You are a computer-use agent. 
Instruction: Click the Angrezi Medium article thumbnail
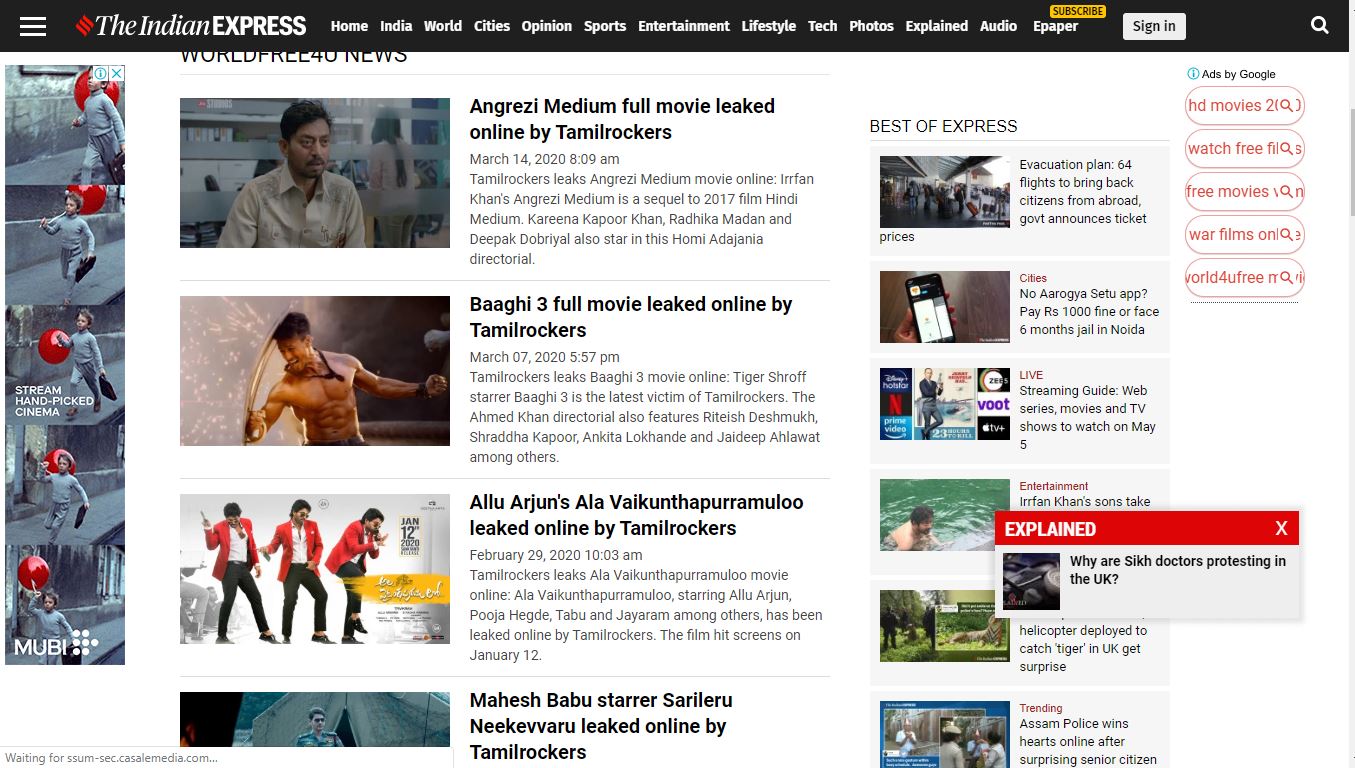click(x=315, y=173)
